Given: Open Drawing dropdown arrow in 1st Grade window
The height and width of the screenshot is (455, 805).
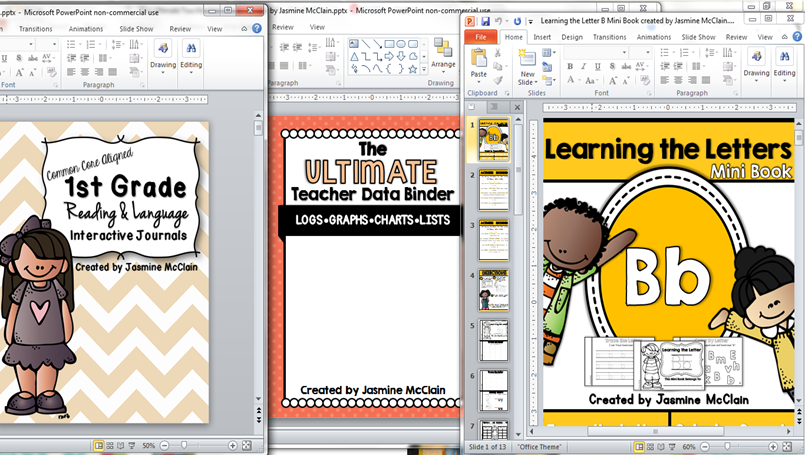Looking at the screenshot, I should [163, 72].
